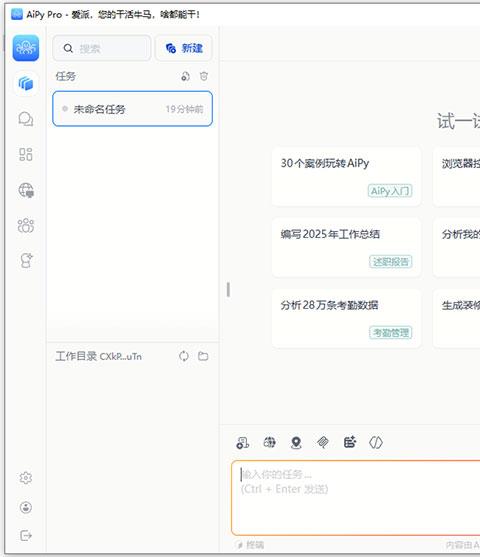Viewport: 480px width, 557px height.
Task: Click the logout icon in sidebar
Action: click(x=26, y=535)
